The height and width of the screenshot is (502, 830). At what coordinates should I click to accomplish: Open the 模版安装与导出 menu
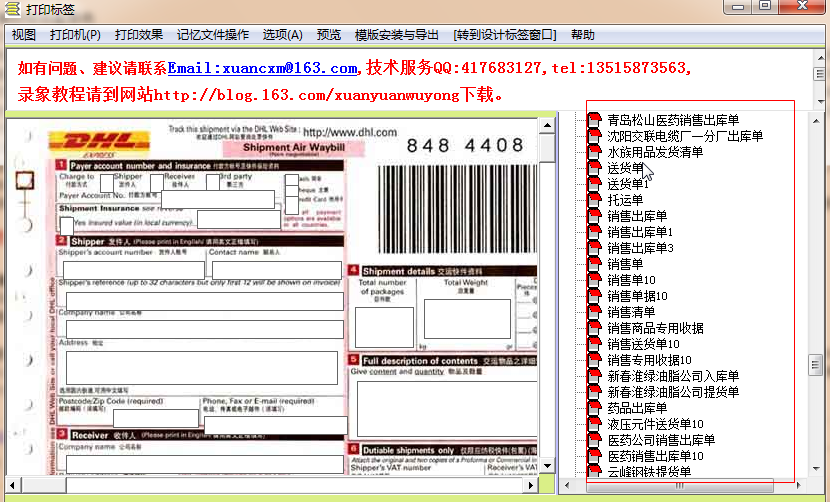(396, 35)
